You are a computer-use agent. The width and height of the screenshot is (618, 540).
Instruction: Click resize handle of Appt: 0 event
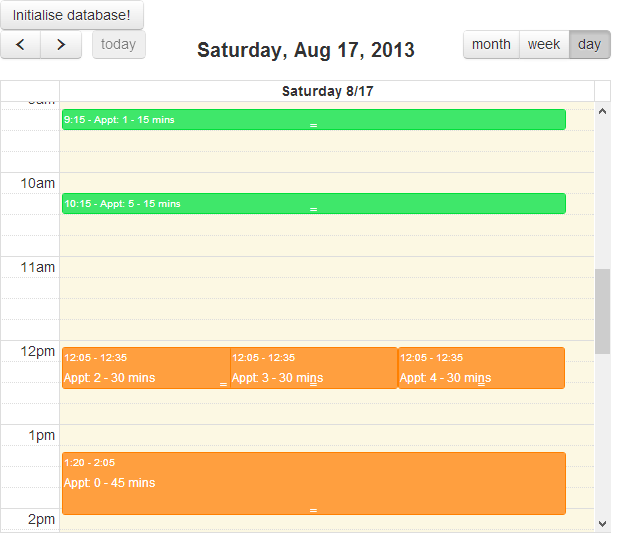tap(313, 510)
